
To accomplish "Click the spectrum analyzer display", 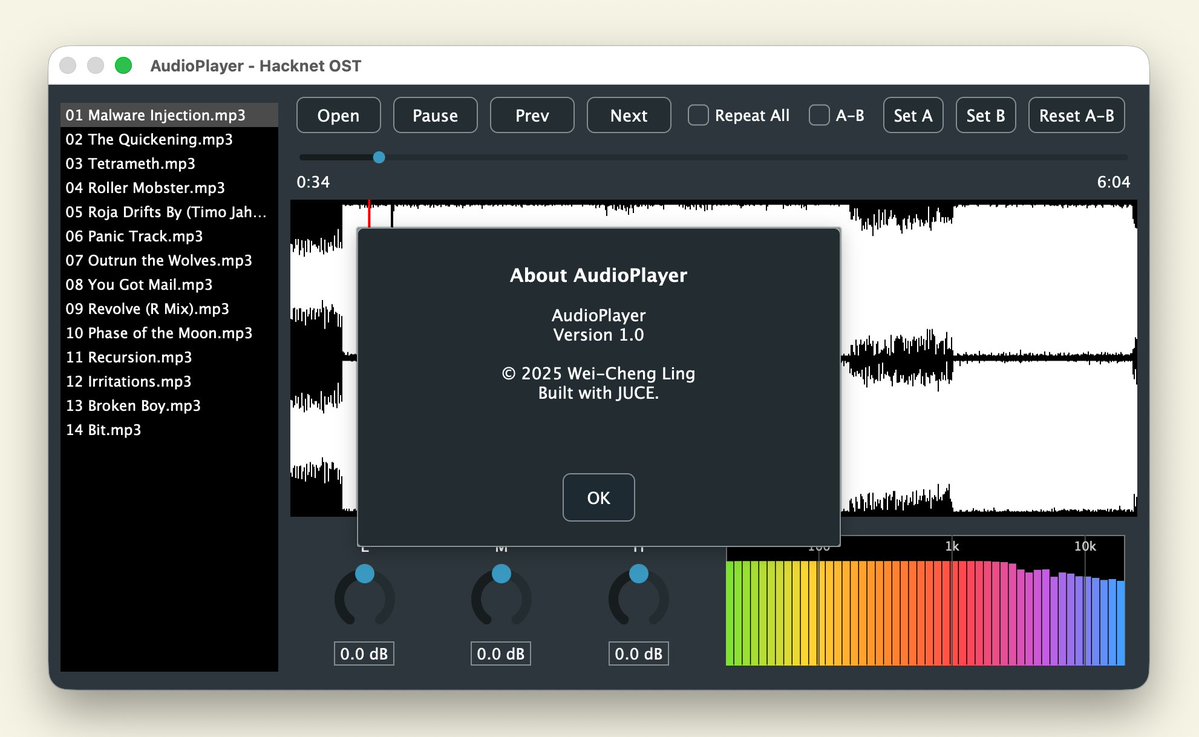I will (925, 601).
